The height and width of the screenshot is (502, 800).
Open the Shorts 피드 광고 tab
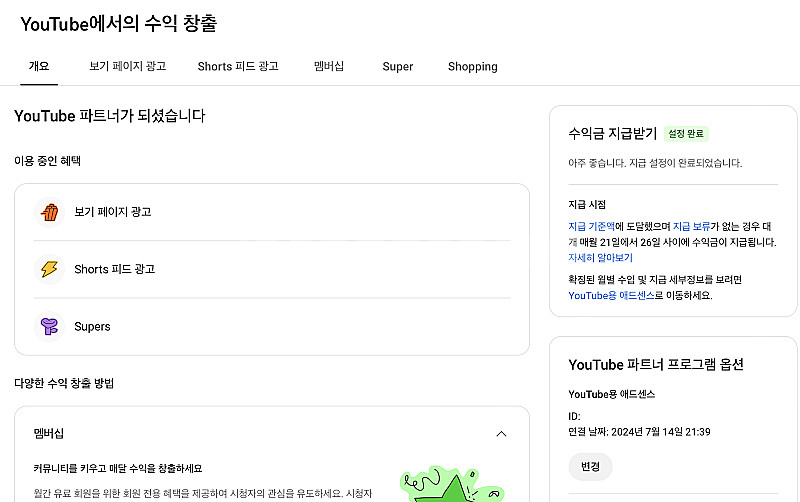click(238, 66)
